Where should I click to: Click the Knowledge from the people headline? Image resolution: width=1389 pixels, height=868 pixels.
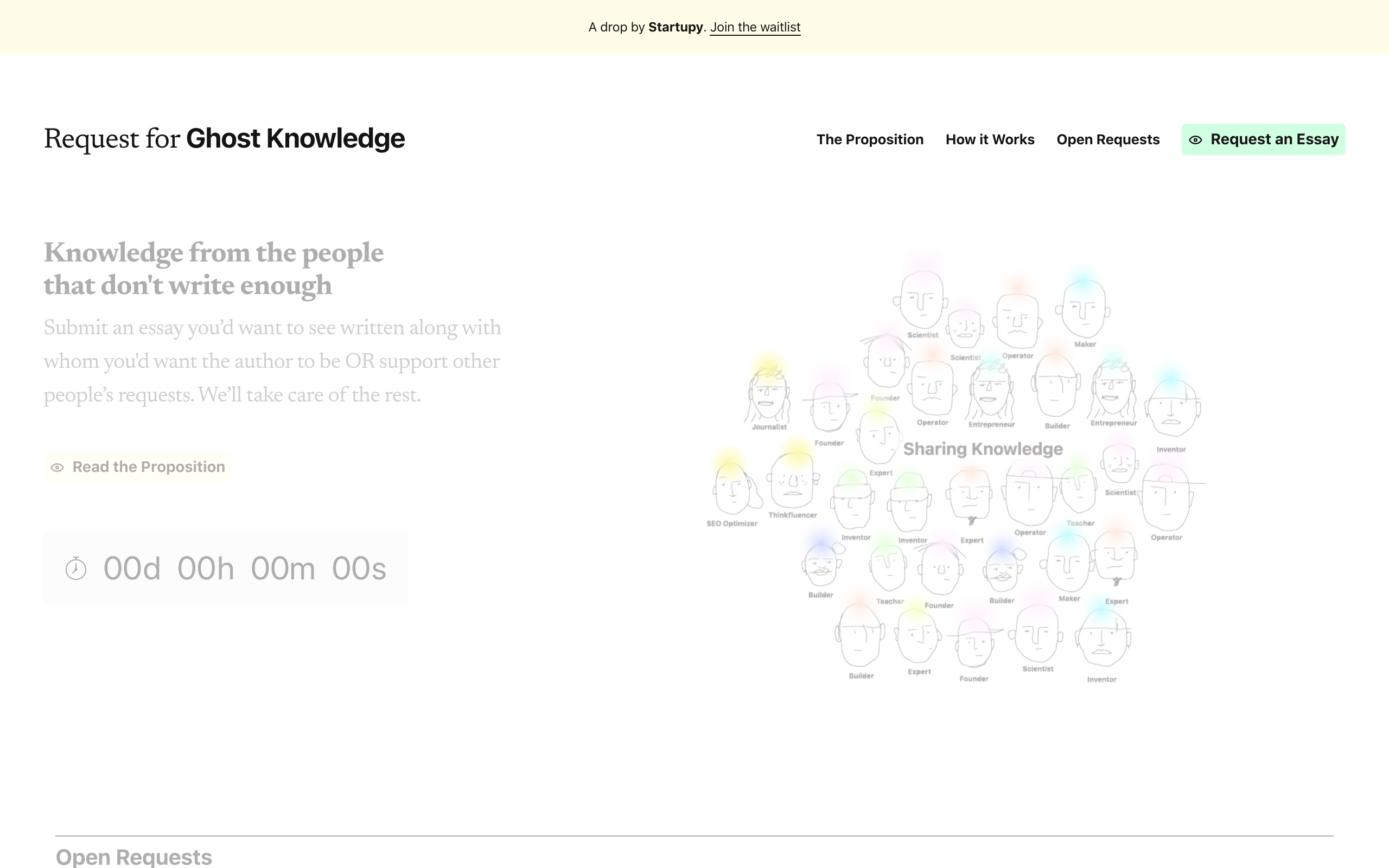(214, 269)
